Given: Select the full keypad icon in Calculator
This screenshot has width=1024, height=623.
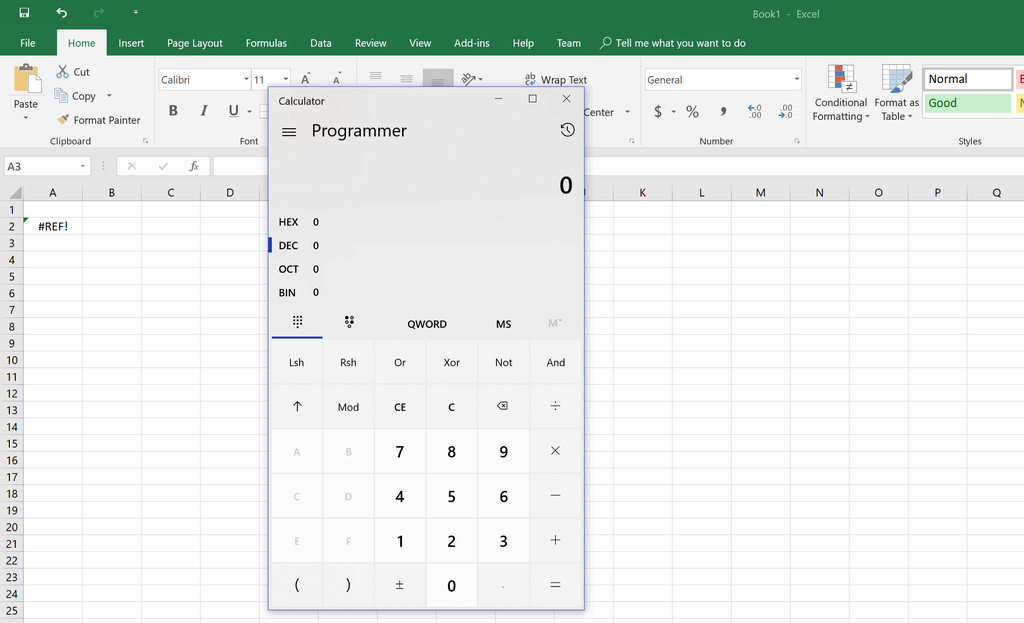Looking at the screenshot, I should [297, 322].
